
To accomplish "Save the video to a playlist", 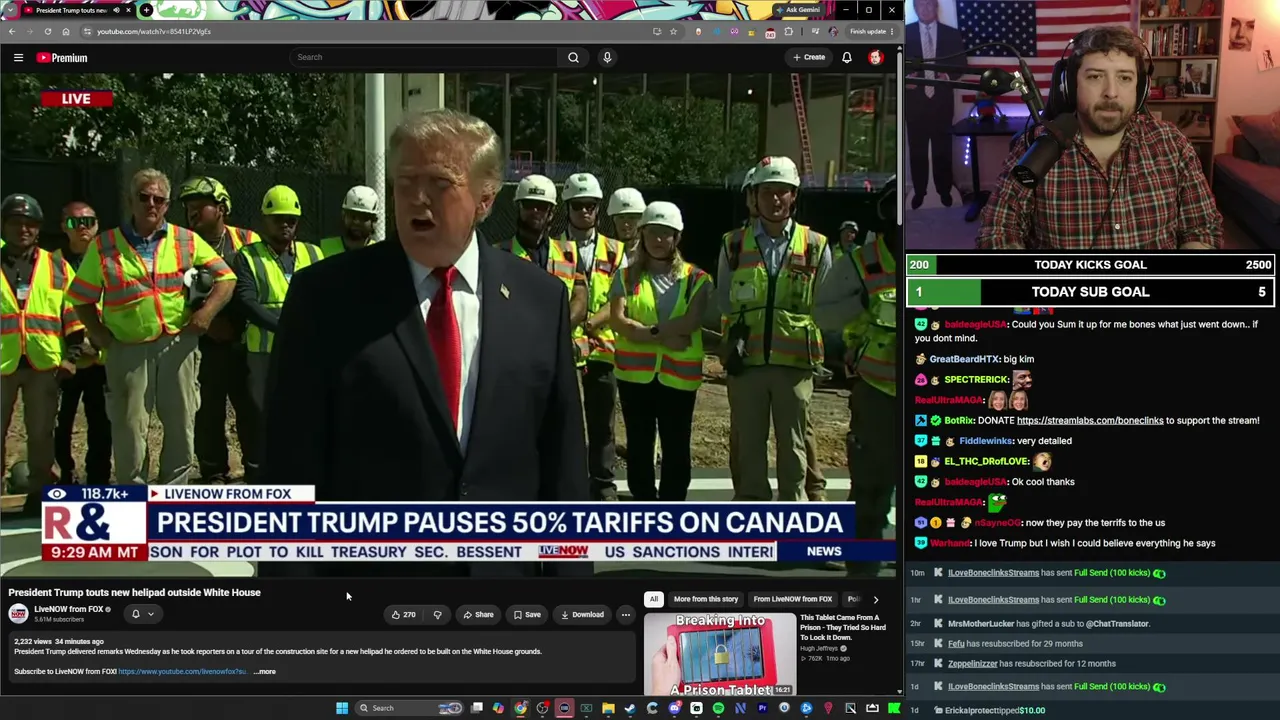I will point(527,615).
